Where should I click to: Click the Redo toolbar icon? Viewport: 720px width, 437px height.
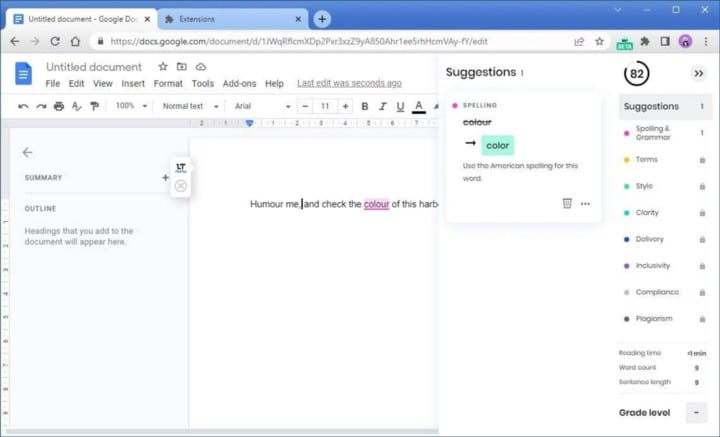coord(41,106)
